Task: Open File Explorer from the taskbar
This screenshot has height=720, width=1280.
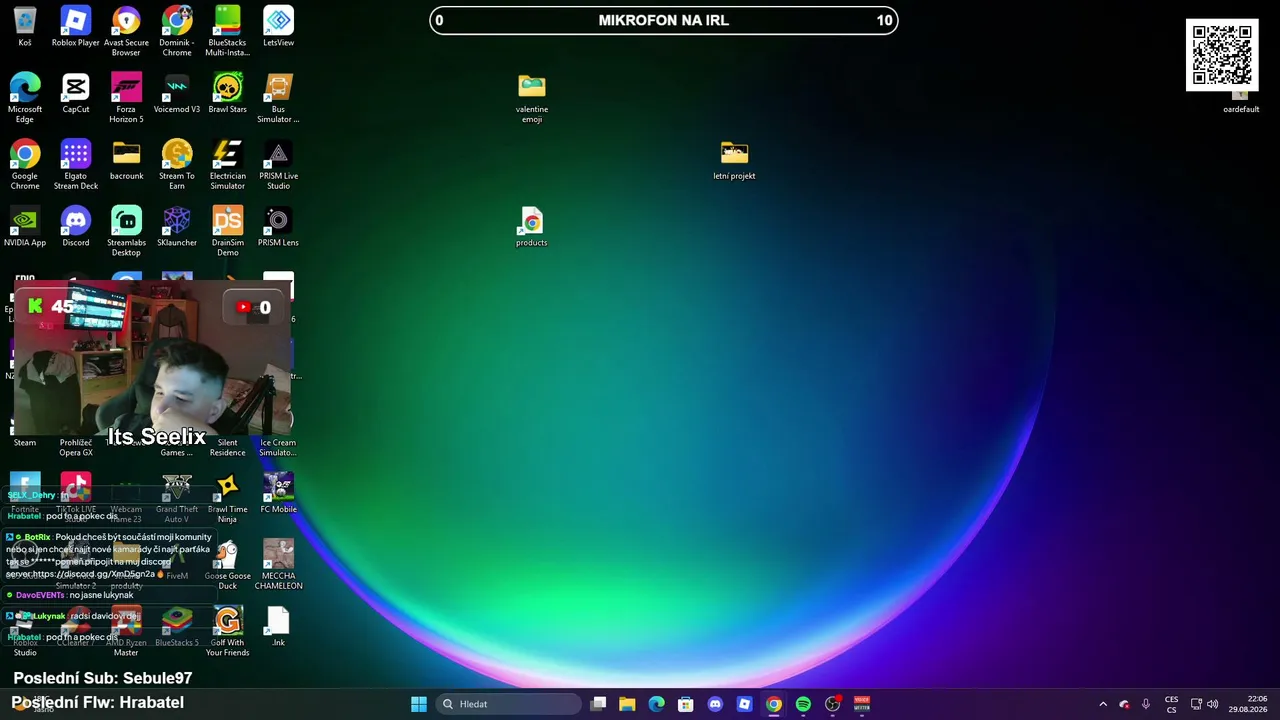Action: pos(627,704)
